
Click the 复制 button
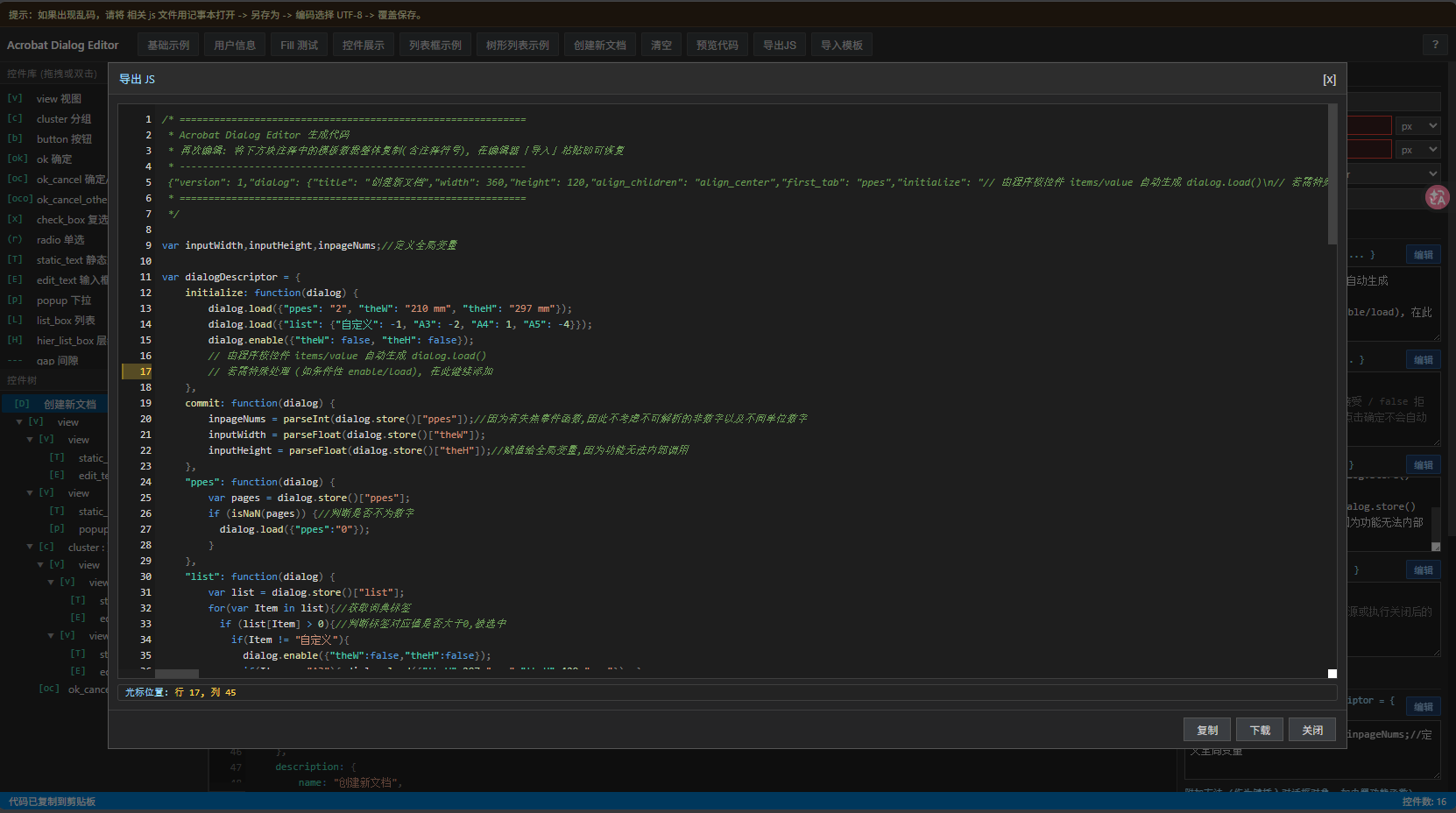coord(1207,730)
